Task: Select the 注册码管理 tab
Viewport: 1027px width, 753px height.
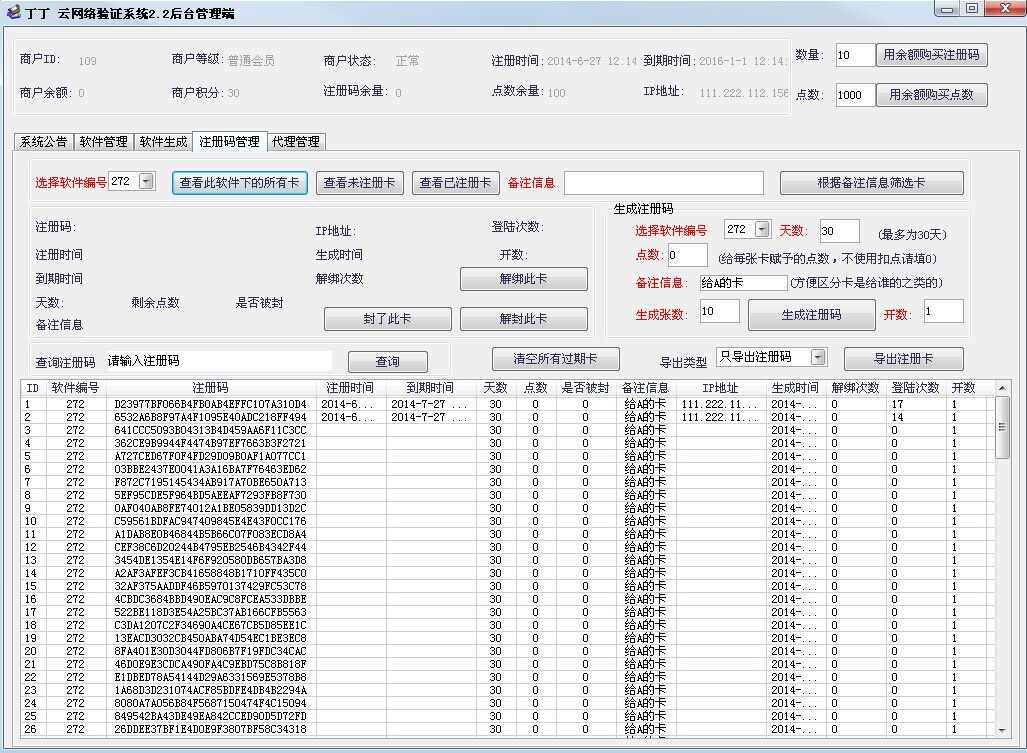Action: tap(229, 141)
